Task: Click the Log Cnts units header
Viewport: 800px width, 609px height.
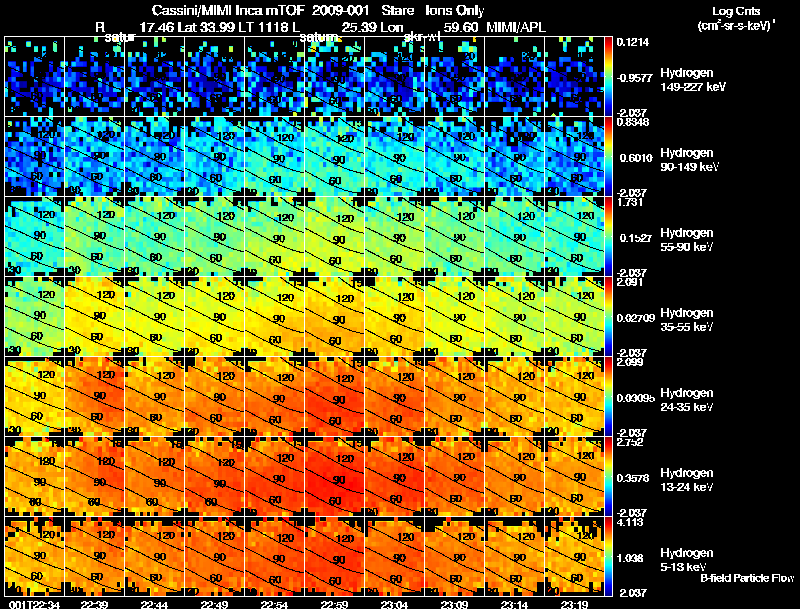Action: point(736,18)
